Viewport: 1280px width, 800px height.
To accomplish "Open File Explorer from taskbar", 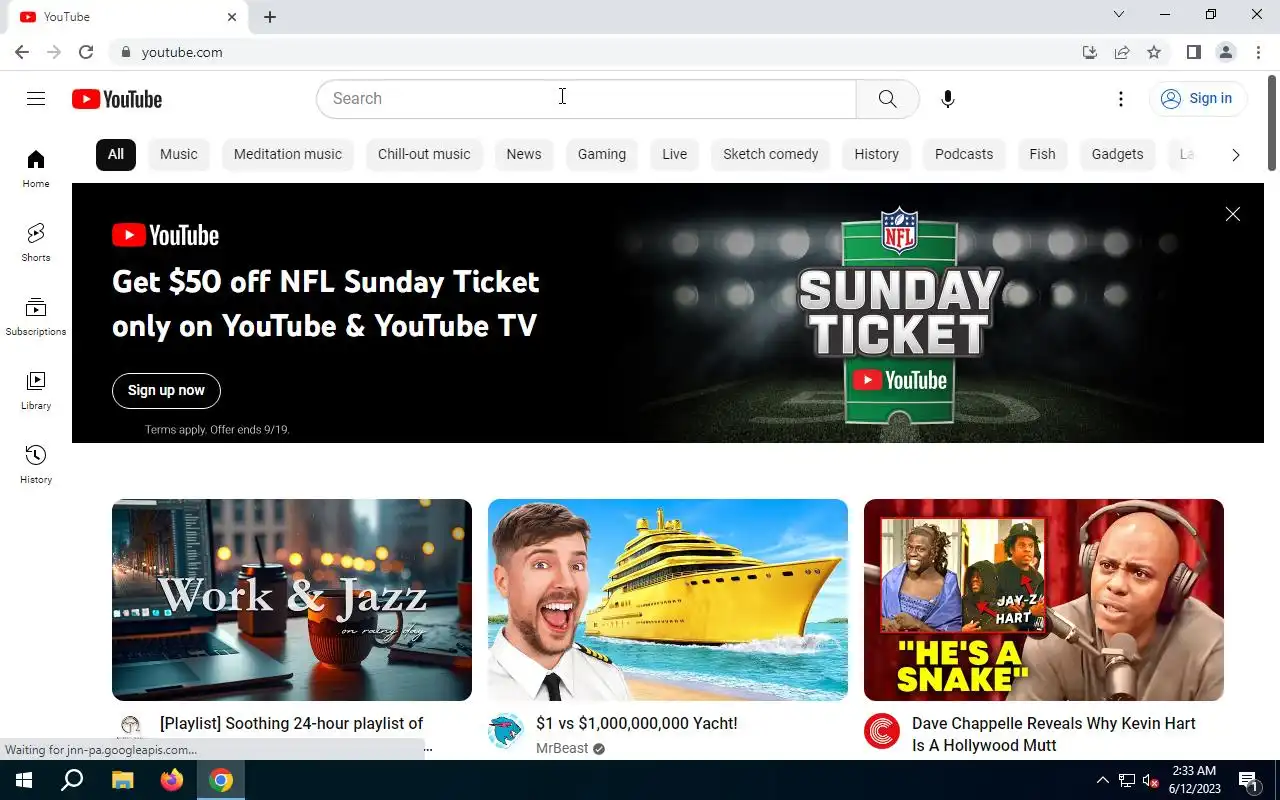I will [122, 780].
